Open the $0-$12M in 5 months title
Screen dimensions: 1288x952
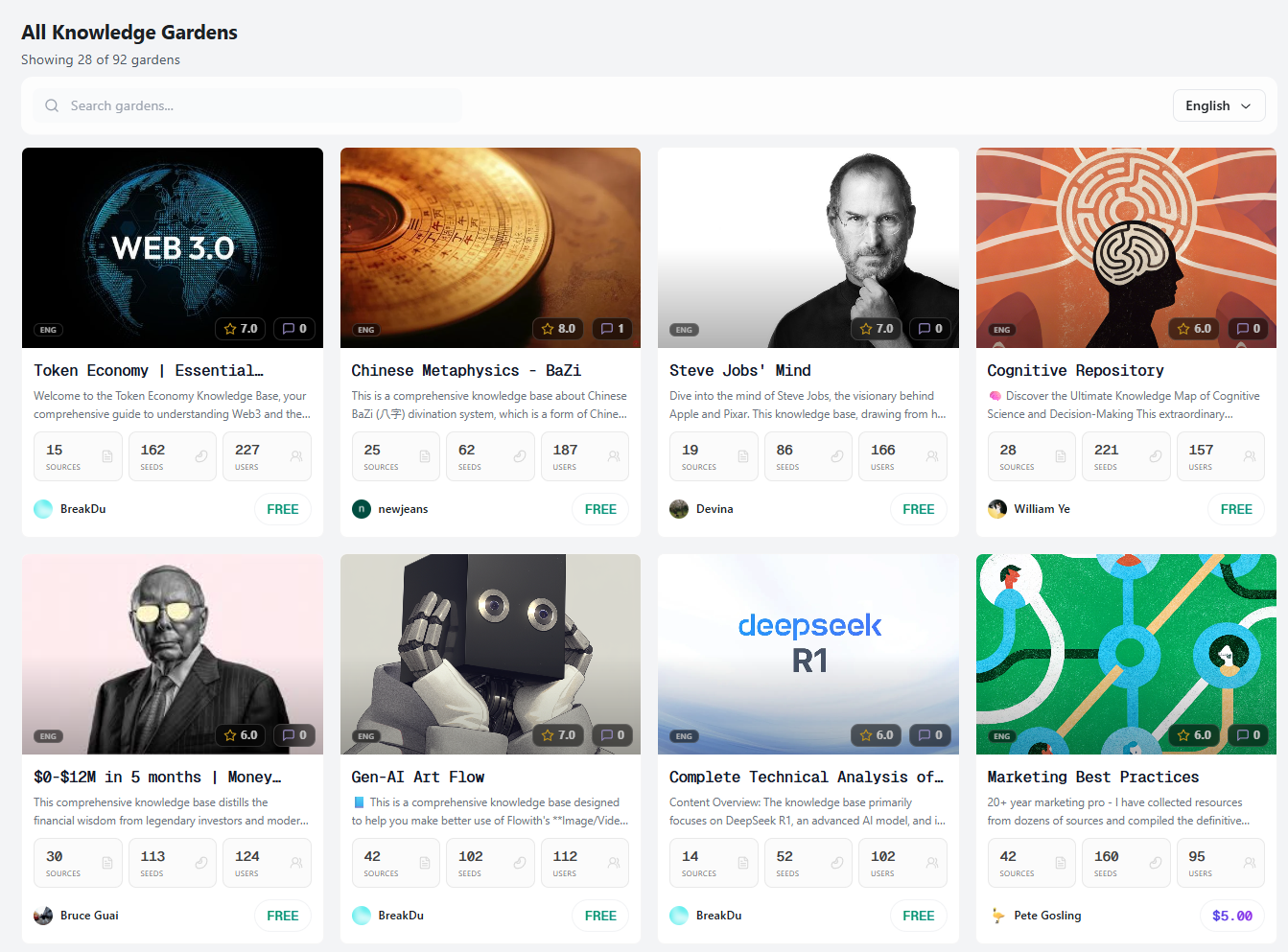(157, 777)
